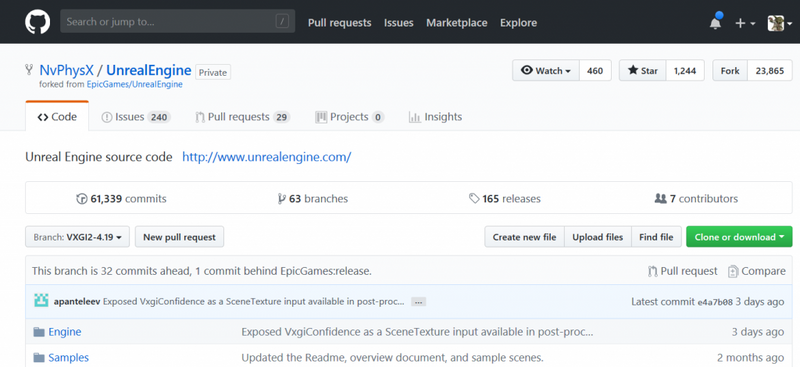Open the Branch: VXGI2-4.19 selector

point(78,237)
